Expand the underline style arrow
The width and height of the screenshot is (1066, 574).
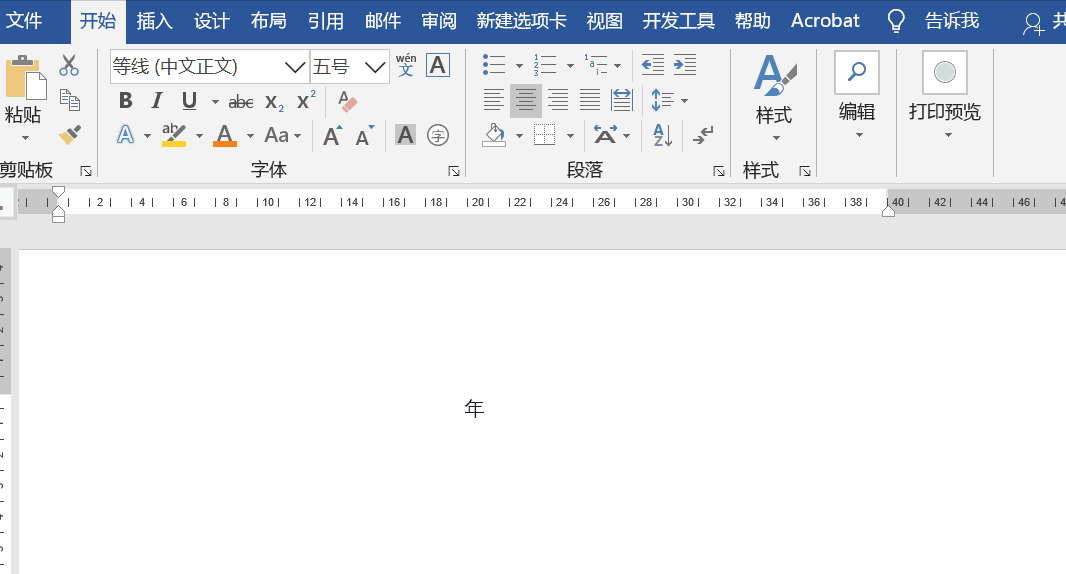click(x=215, y=102)
